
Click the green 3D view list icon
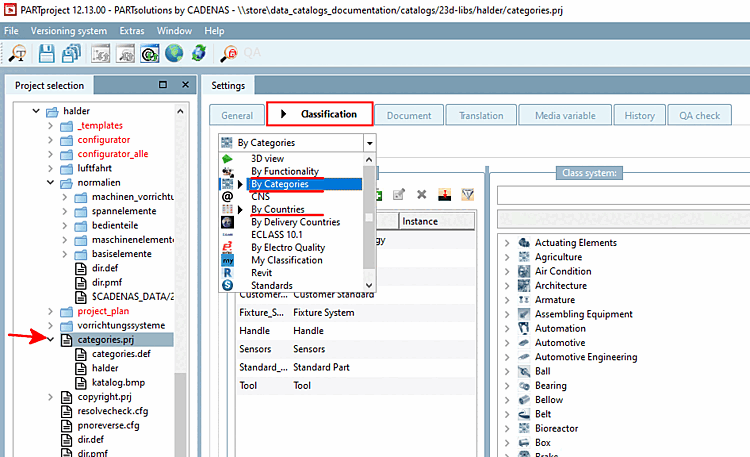(x=227, y=158)
